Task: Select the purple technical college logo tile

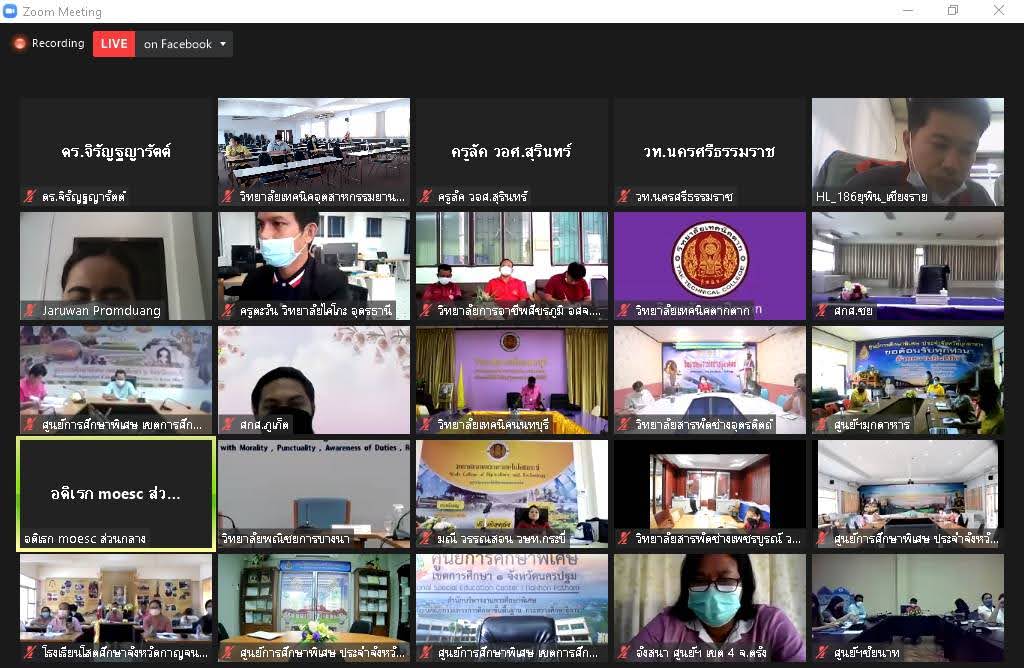Action: click(709, 264)
